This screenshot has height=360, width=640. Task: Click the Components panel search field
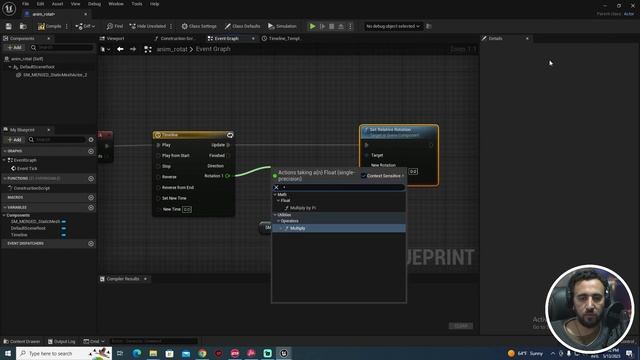click(x=62, y=48)
